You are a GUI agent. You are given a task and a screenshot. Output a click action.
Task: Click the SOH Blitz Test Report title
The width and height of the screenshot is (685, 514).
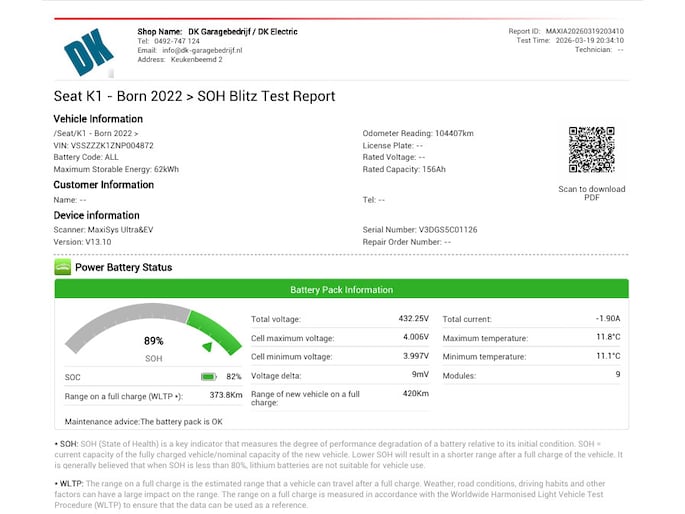coord(194,97)
